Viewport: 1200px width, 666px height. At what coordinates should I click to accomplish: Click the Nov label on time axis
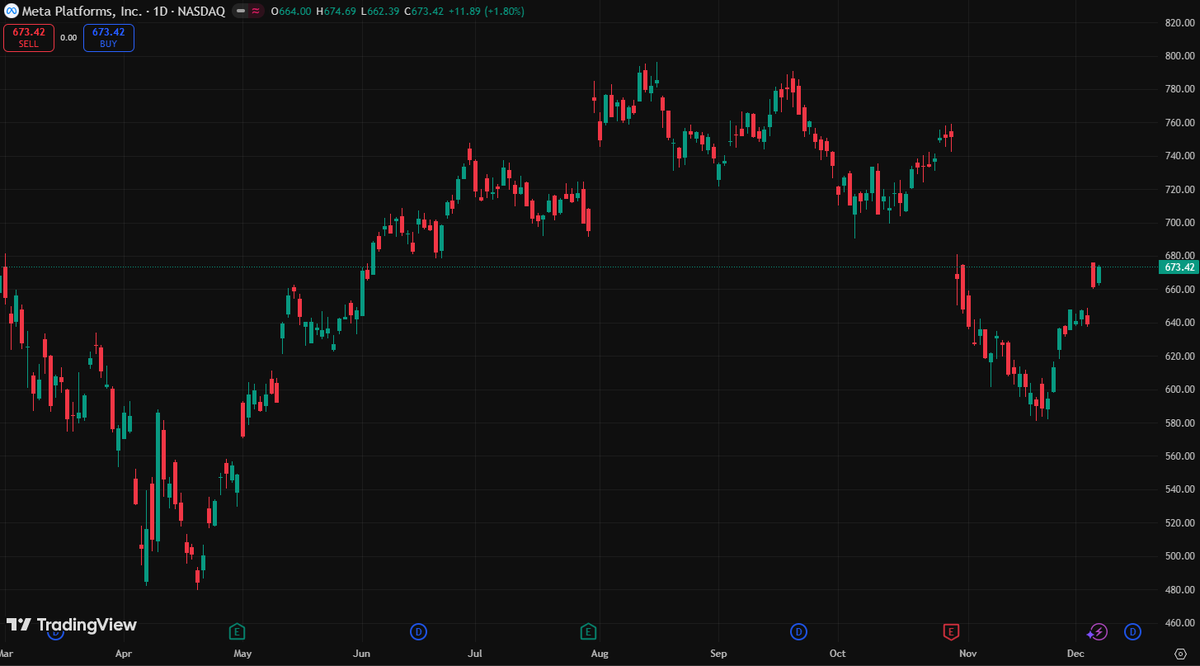click(967, 653)
